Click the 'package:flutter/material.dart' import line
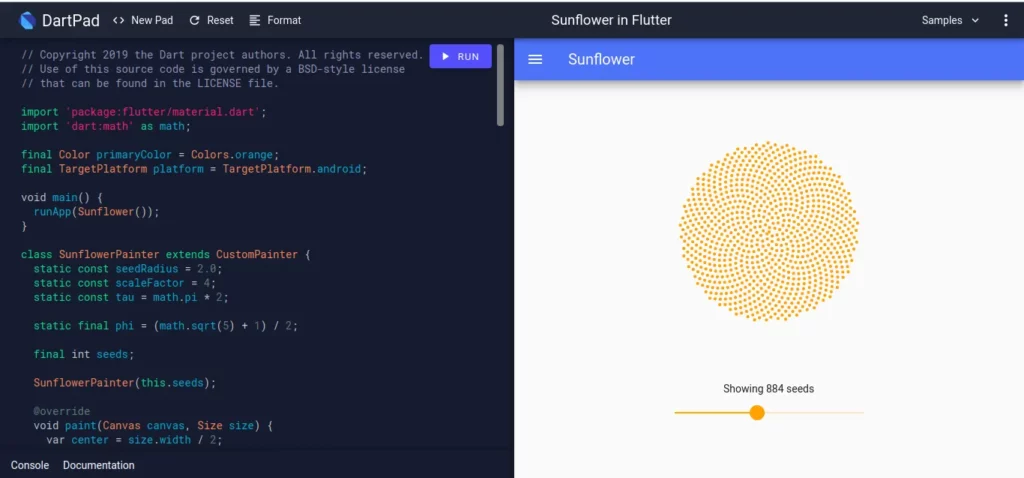 coord(144,112)
